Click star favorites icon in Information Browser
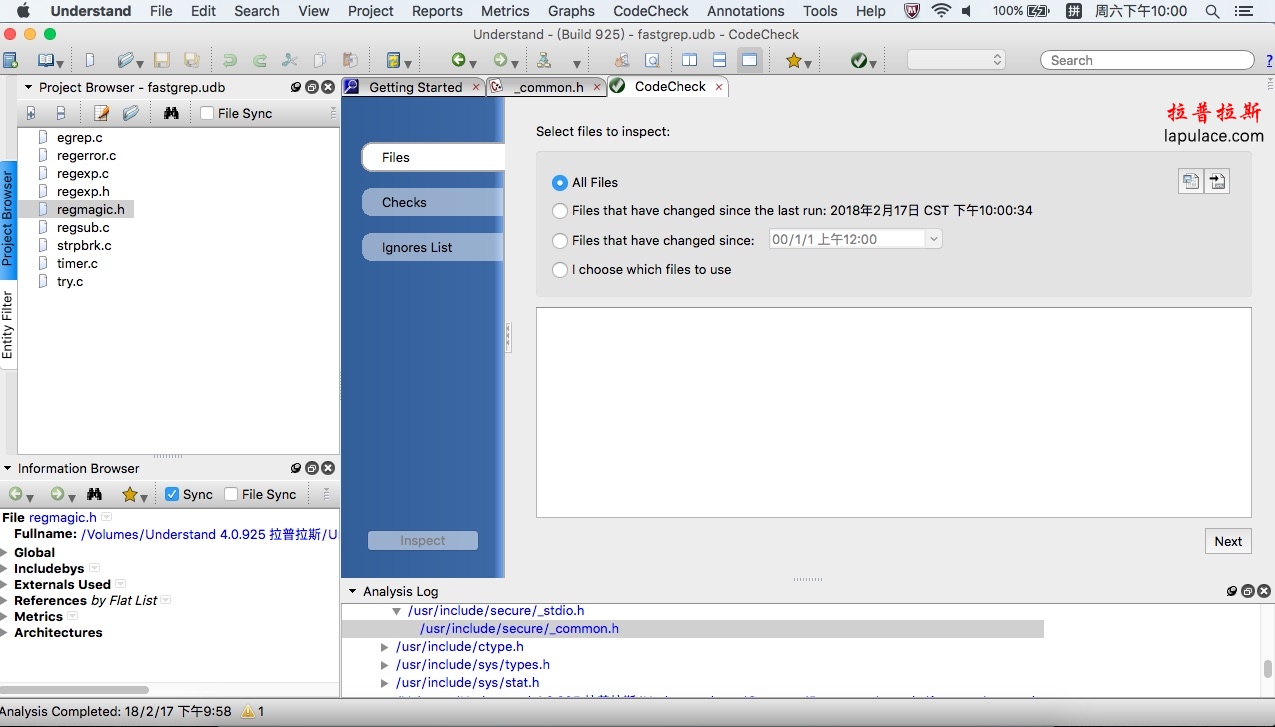This screenshot has width=1275, height=727. (129, 494)
